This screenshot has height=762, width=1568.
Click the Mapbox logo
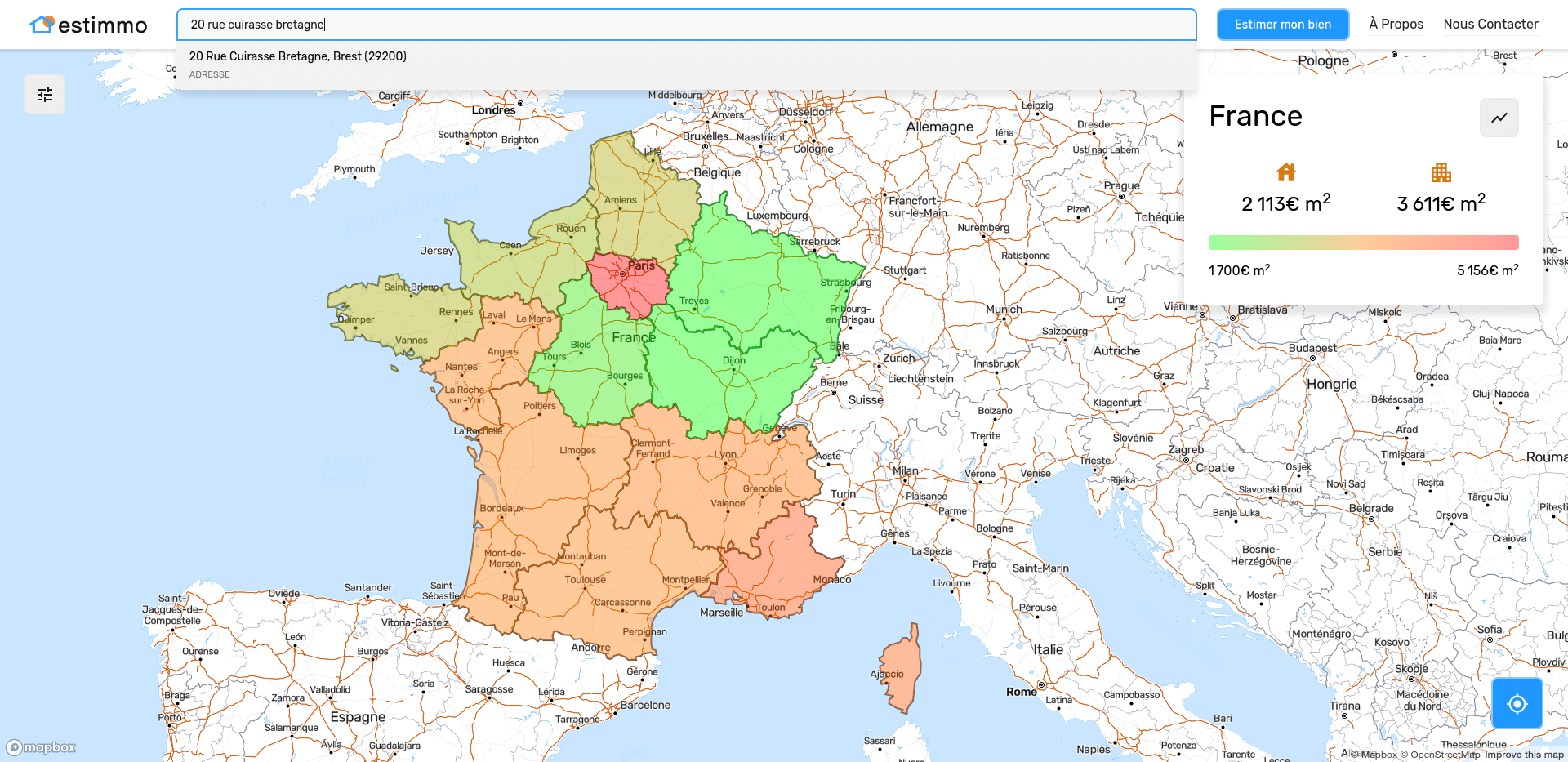point(42,747)
